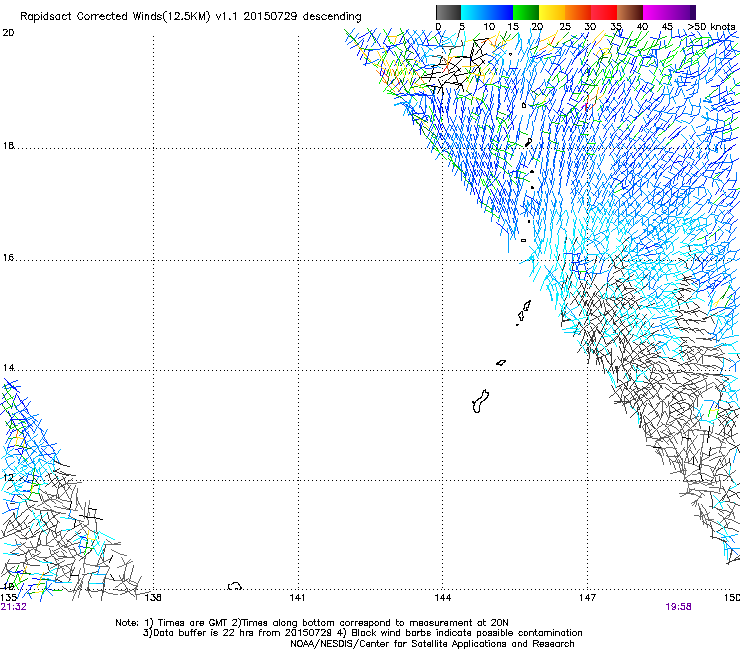Image resolution: width=740 pixels, height=650 pixels.
Task: Click the '25' legend scale label
Action: click(565, 26)
